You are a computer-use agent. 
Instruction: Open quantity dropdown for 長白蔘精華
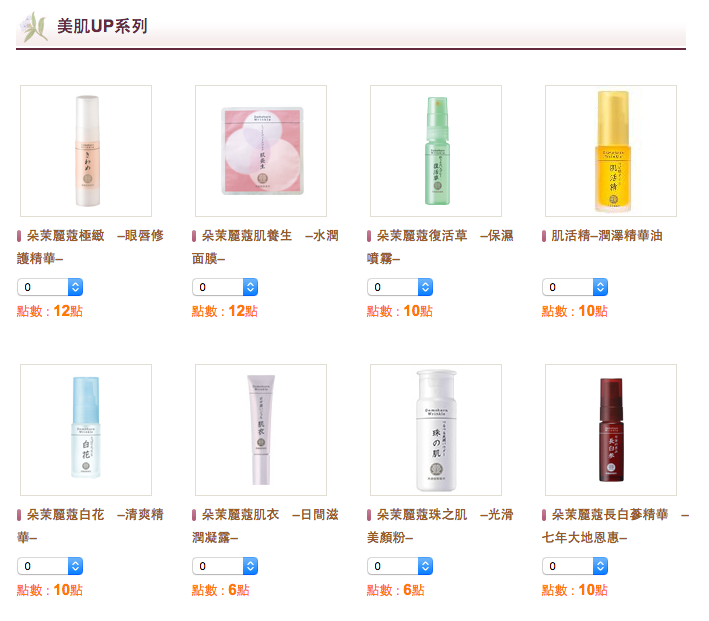pos(575,566)
